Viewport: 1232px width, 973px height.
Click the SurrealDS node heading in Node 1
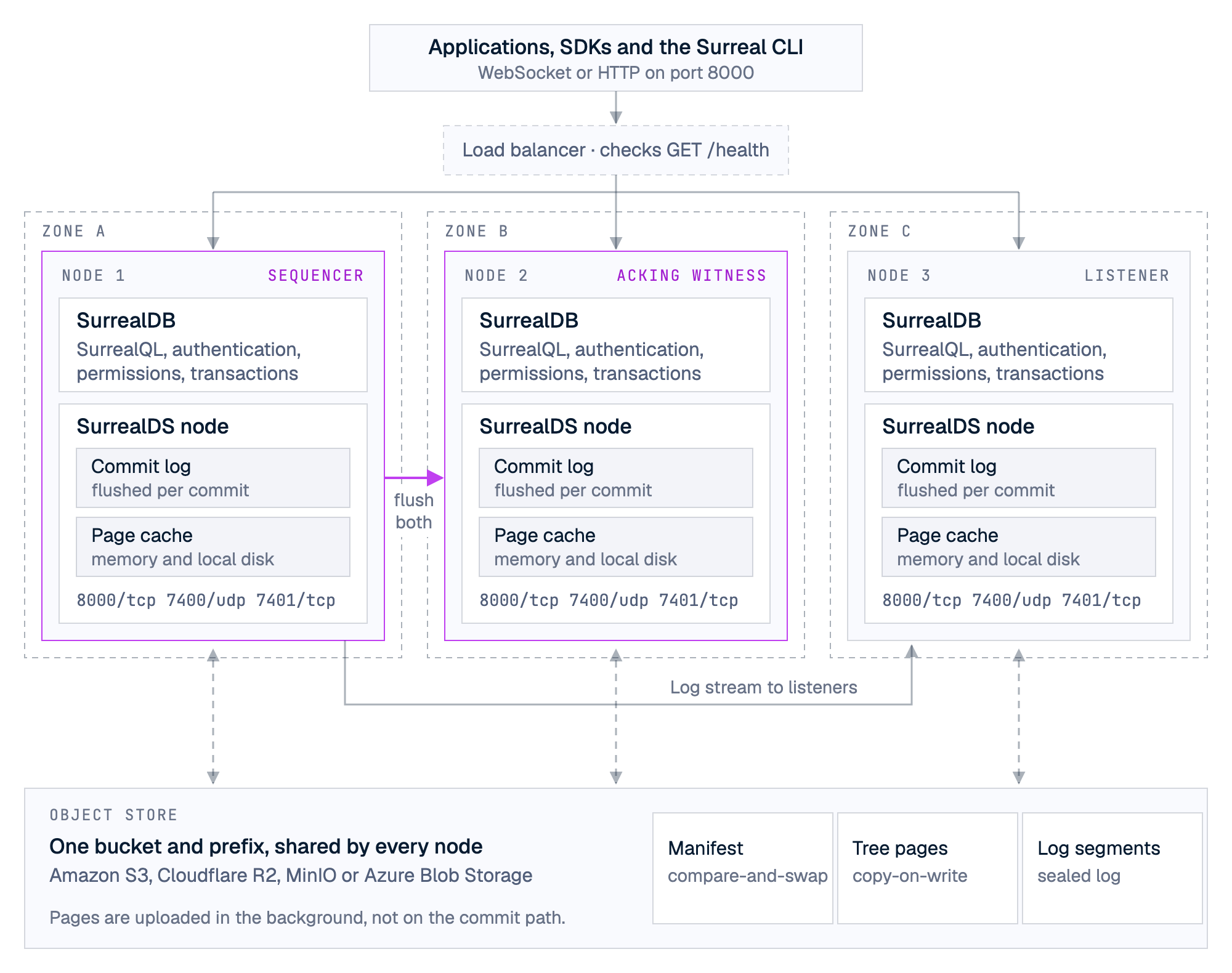[153, 426]
